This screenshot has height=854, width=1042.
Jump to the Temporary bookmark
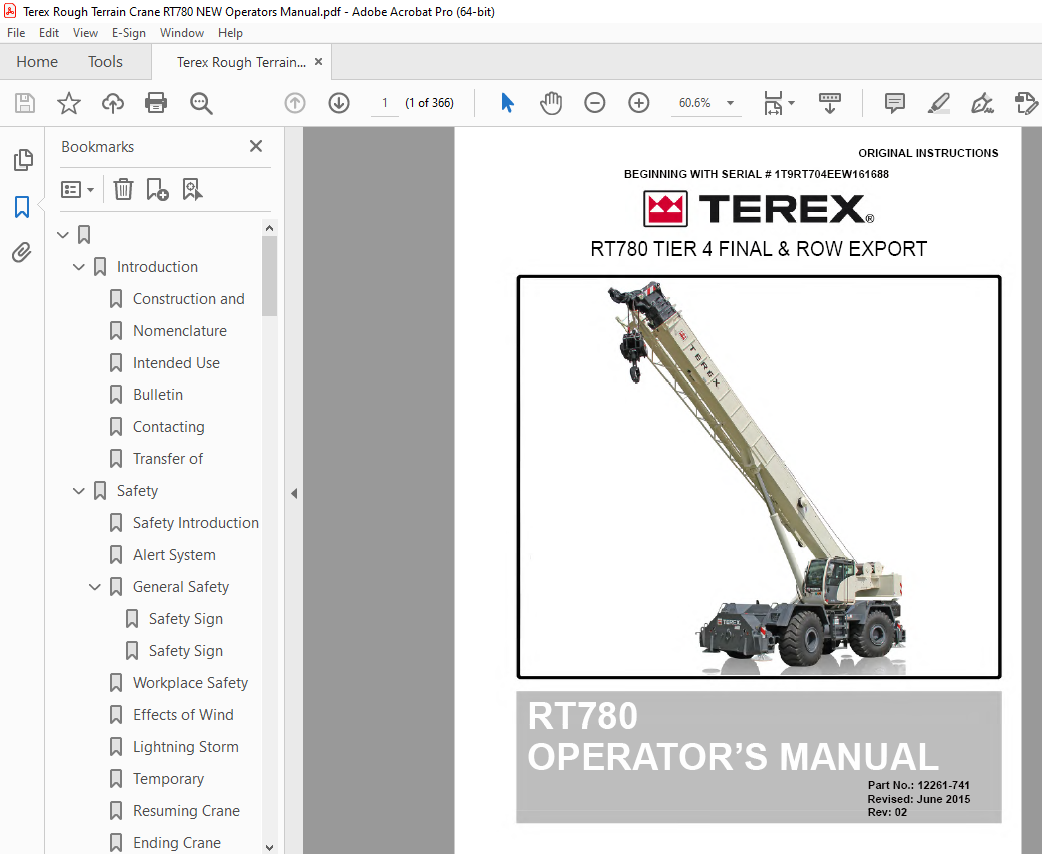click(168, 779)
